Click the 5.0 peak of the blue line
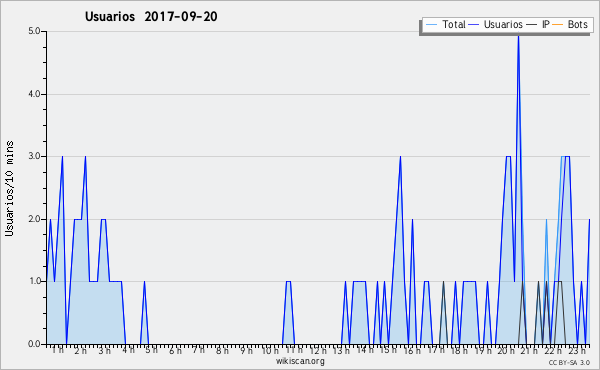Screen dimensions: 600x370 click(518, 36)
